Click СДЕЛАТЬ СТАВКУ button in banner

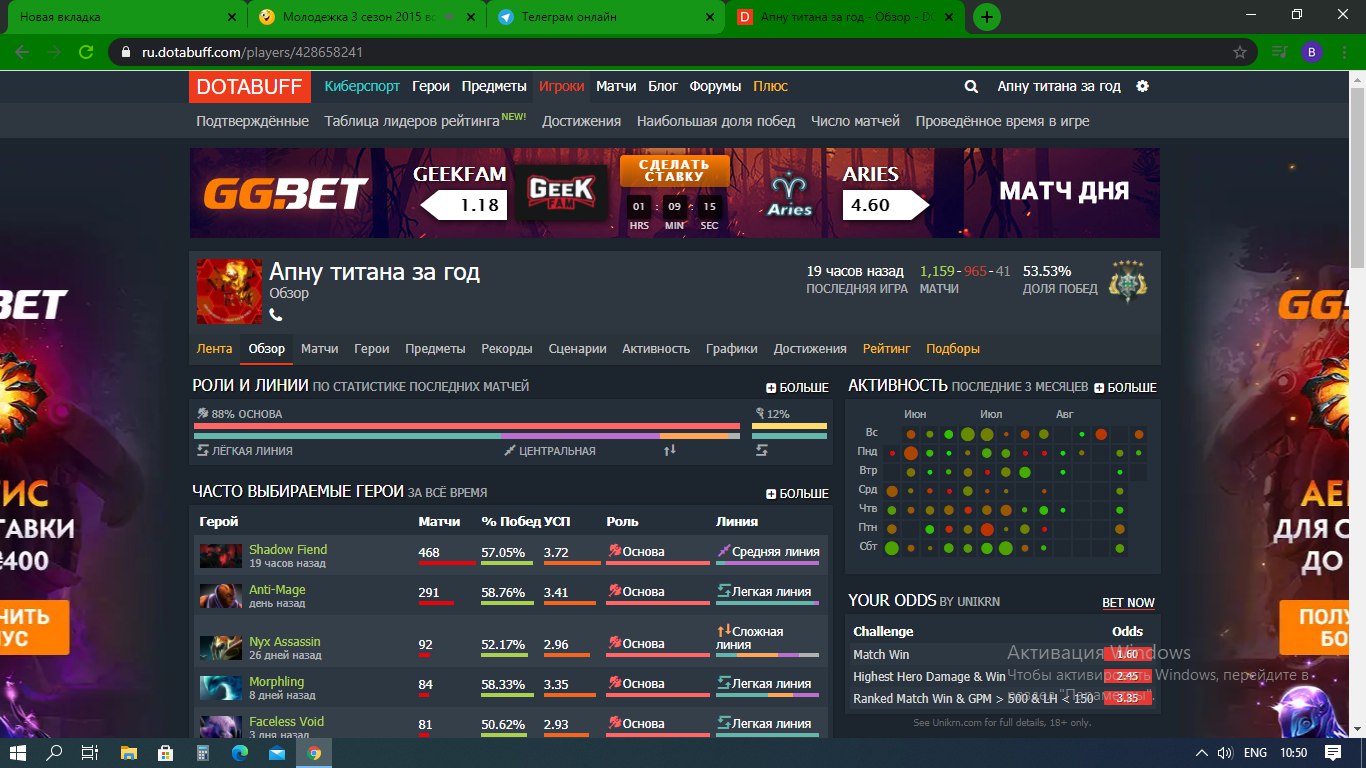point(676,171)
